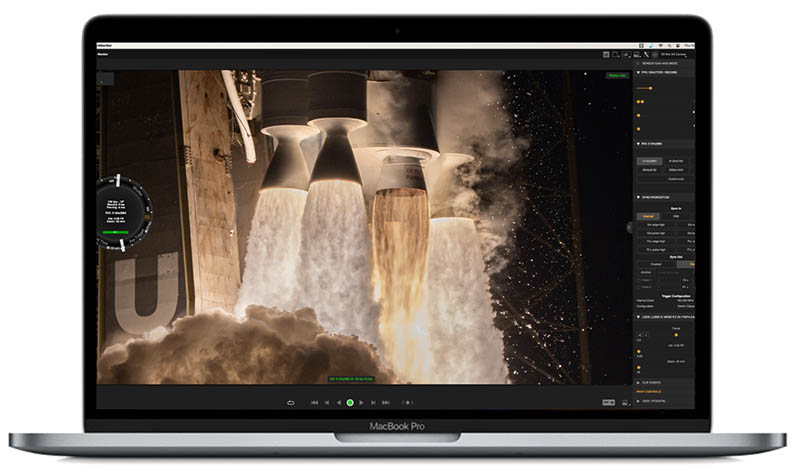Jump to first frame of clip

[314, 403]
